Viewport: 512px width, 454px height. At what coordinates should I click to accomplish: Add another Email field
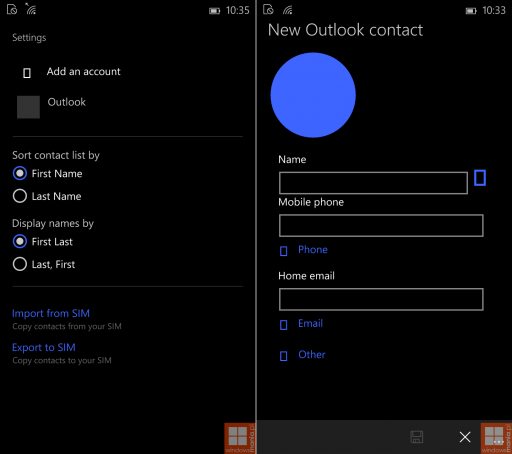pyautogui.click(x=310, y=323)
